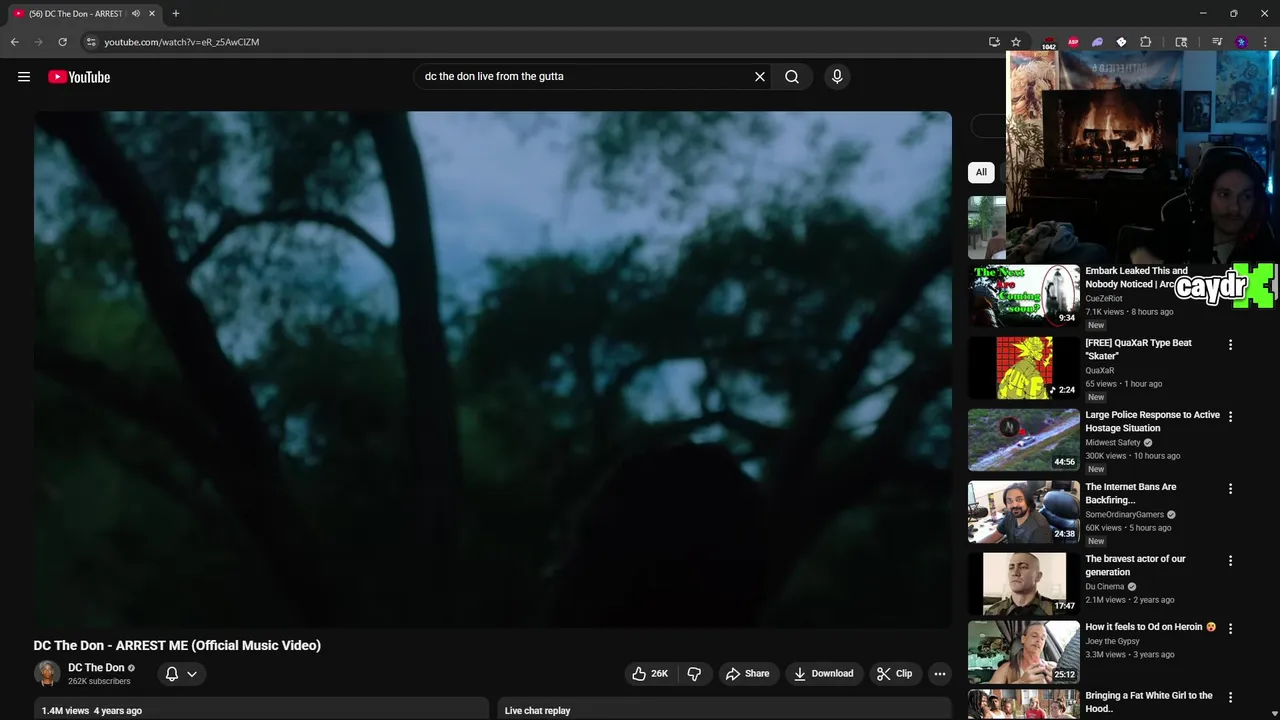1280x720 pixels.
Task: Open the Large Police Response video thumbnail
Action: point(1024,440)
